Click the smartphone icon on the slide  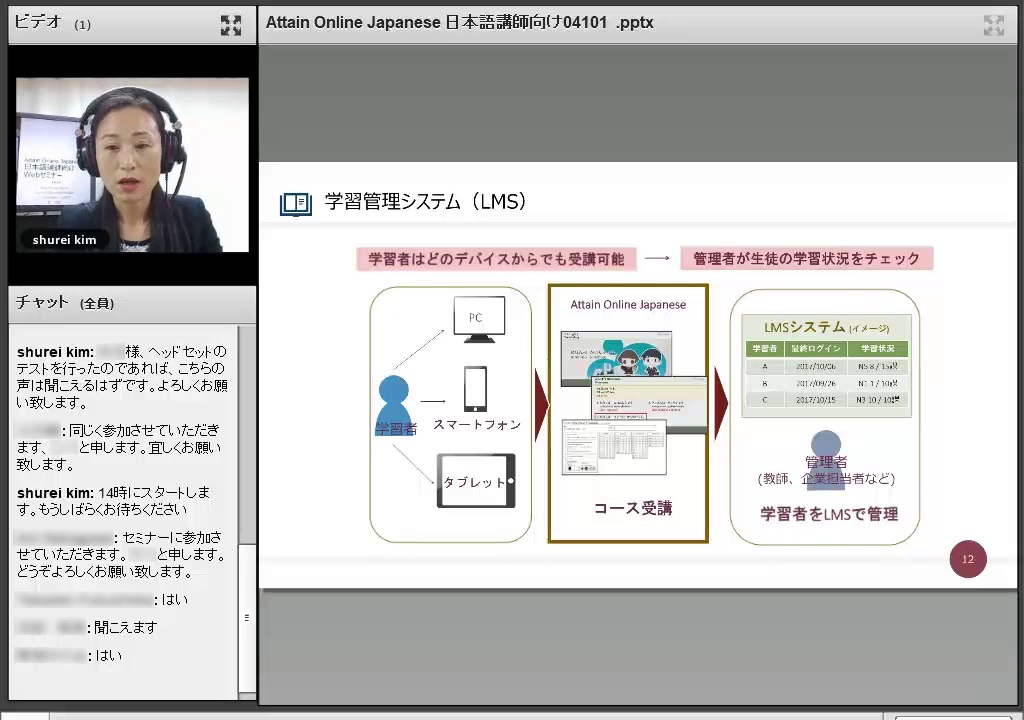point(475,389)
